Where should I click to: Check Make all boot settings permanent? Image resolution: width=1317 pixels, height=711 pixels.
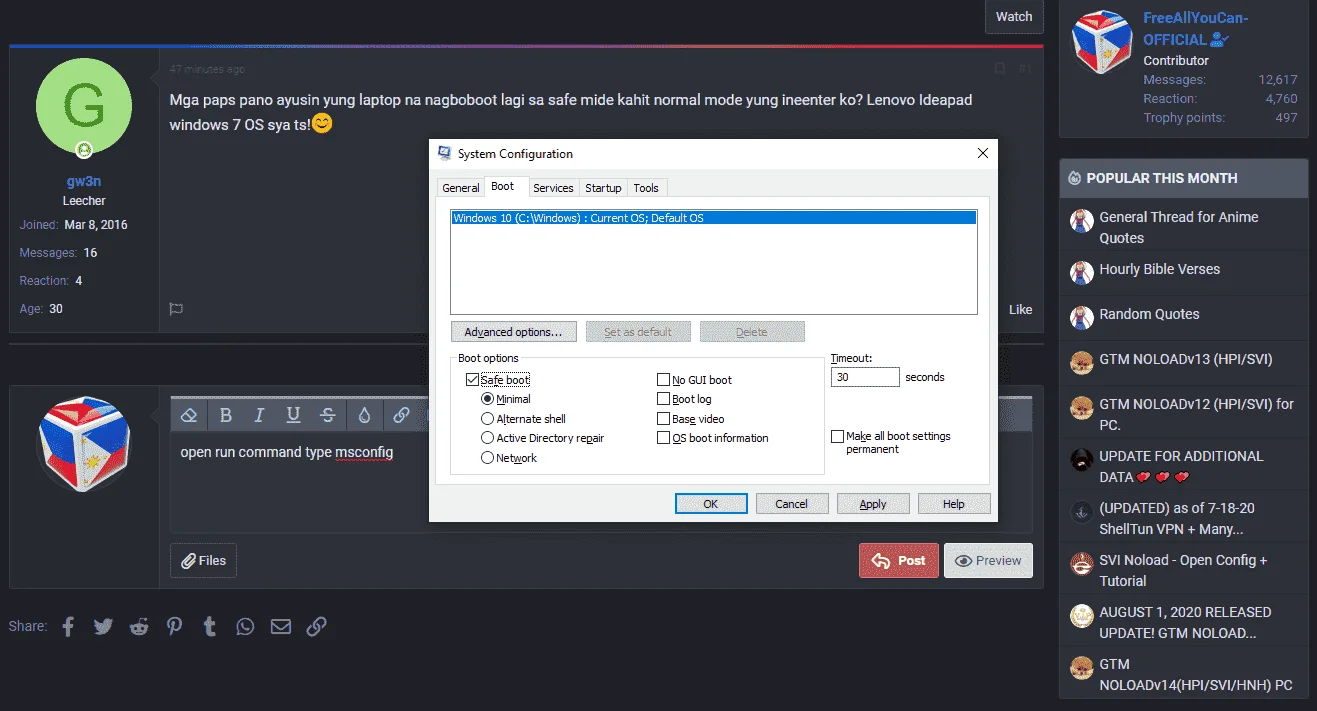(837, 437)
